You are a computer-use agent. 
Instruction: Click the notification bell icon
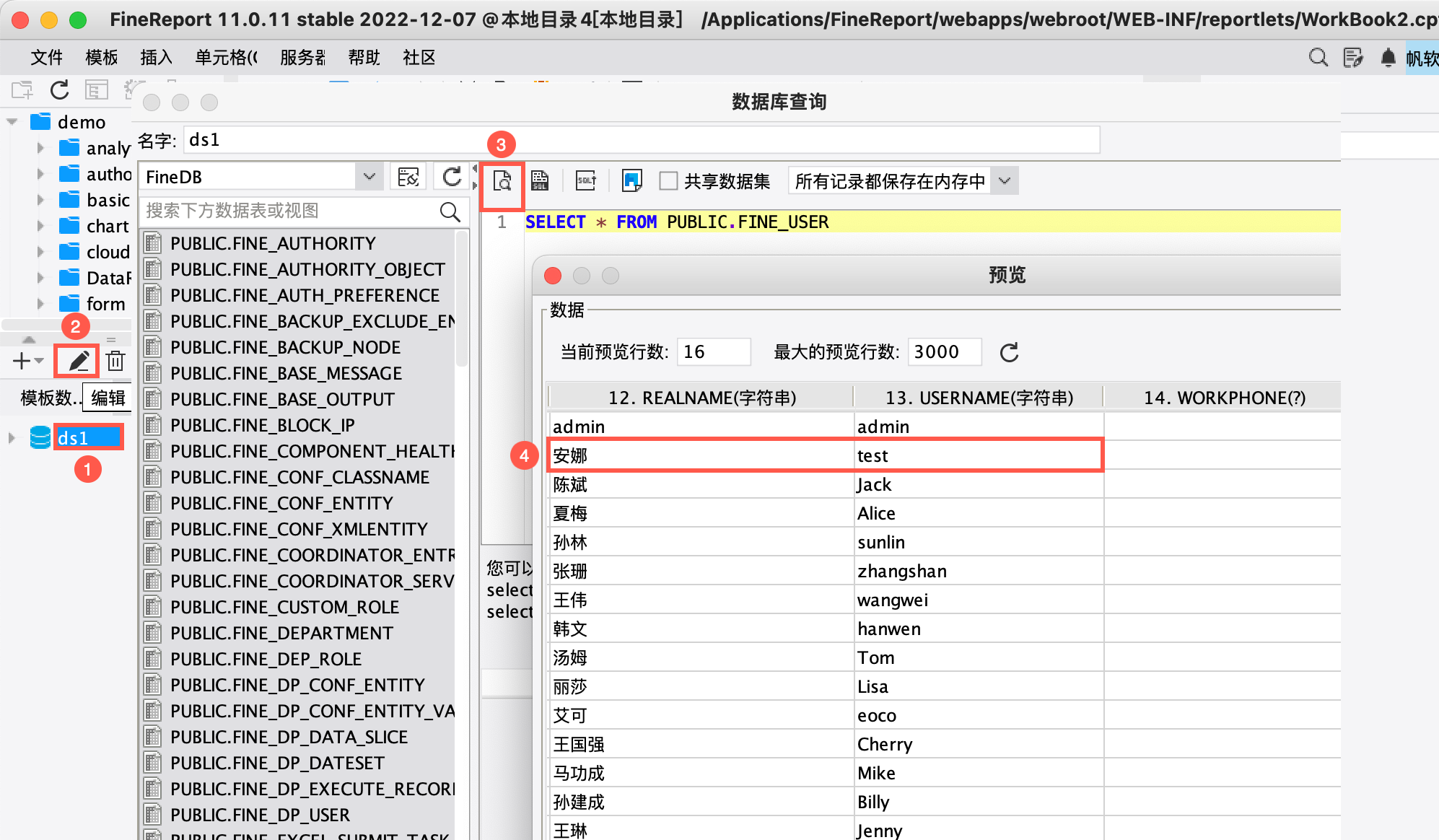click(x=1388, y=57)
